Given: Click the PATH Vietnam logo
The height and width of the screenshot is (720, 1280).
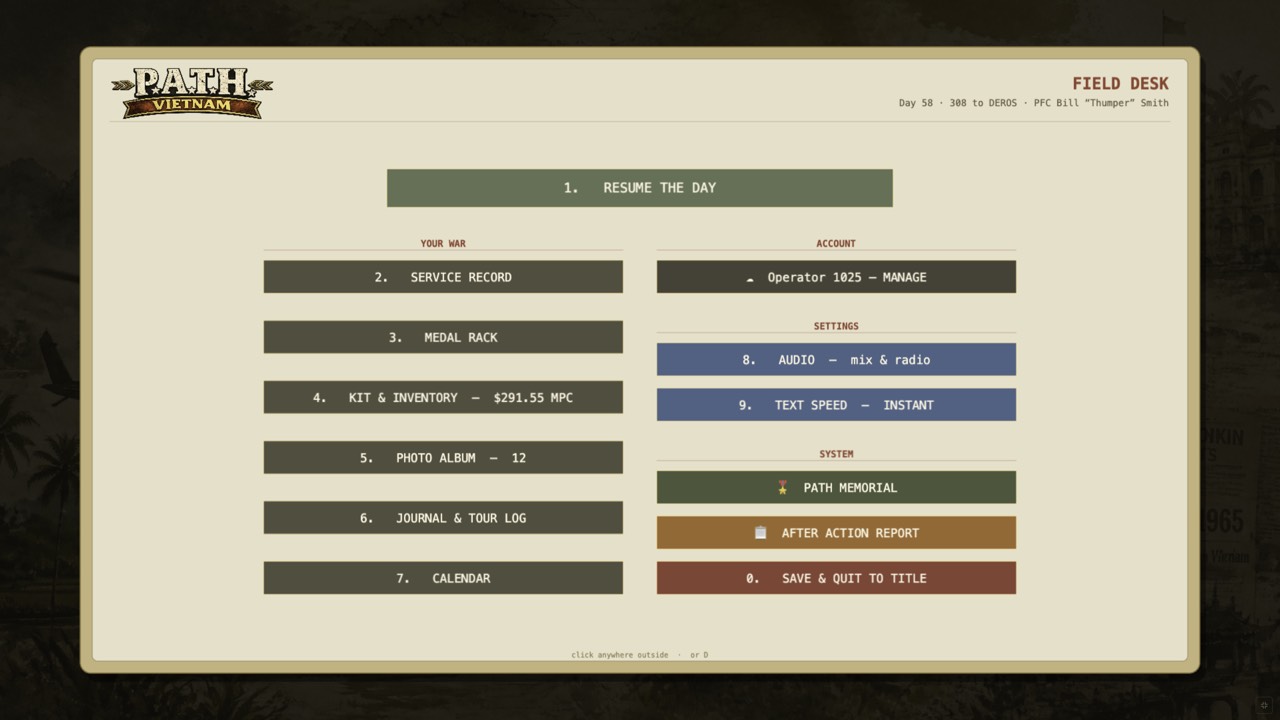Looking at the screenshot, I should pyautogui.click(x=192, y=93).
